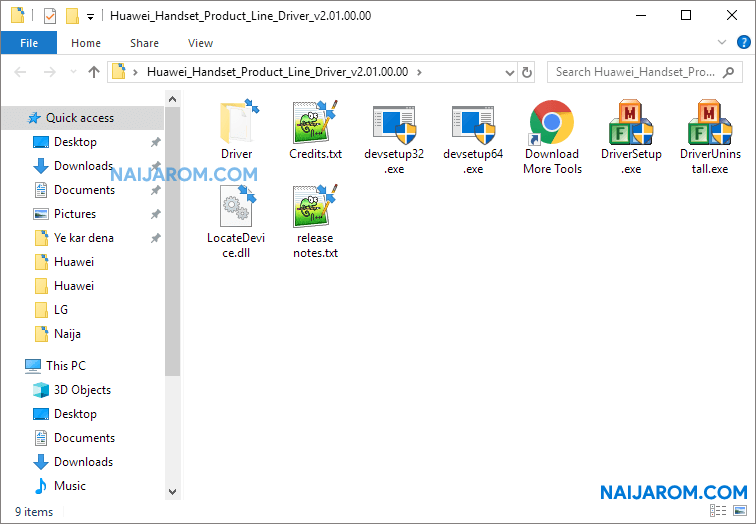Click the New folder icon in title bar
756x524 pixels.
pyautogui.click(x=72, y=16)
